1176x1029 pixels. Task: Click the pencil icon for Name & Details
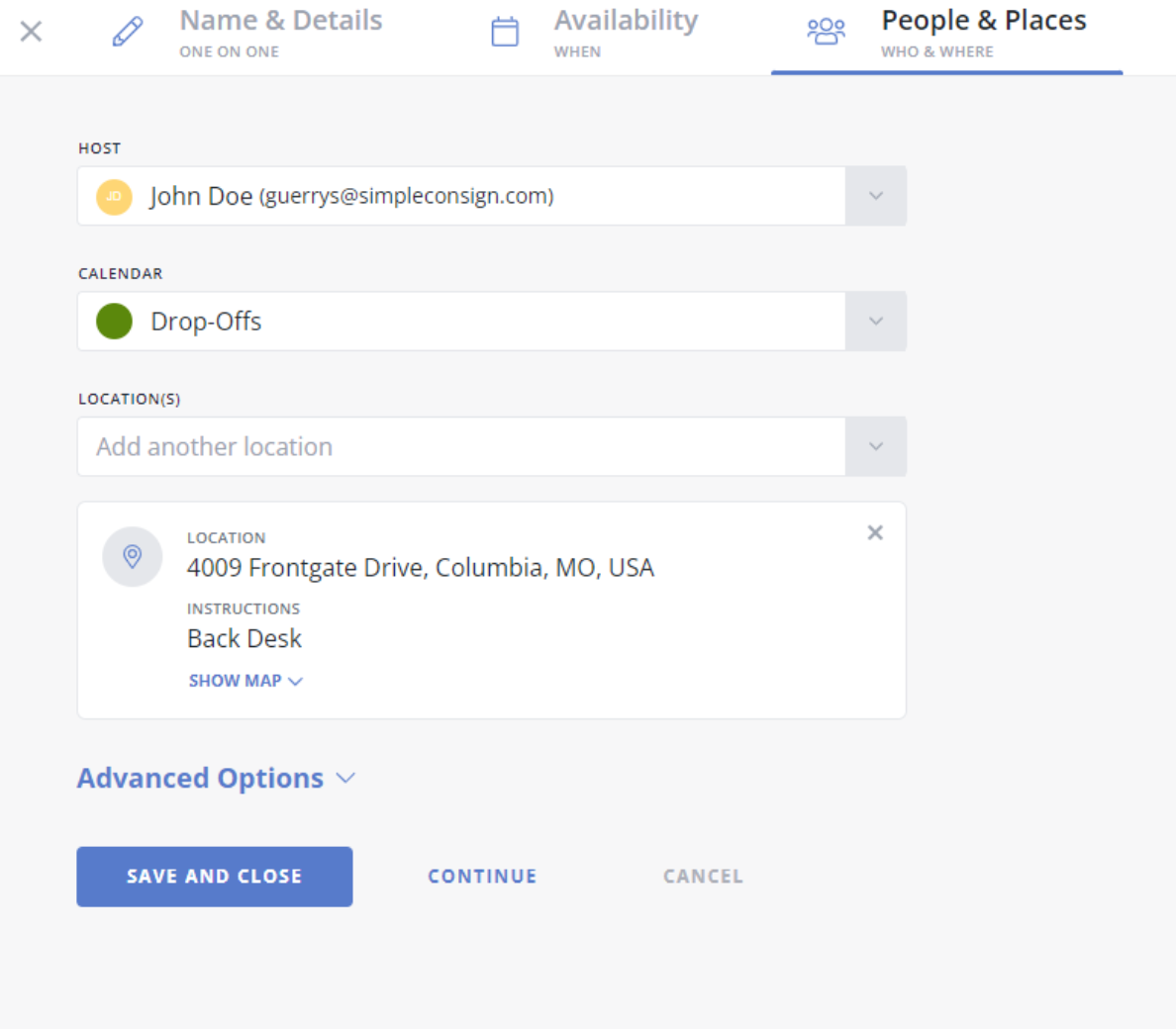tap(128, 32)
